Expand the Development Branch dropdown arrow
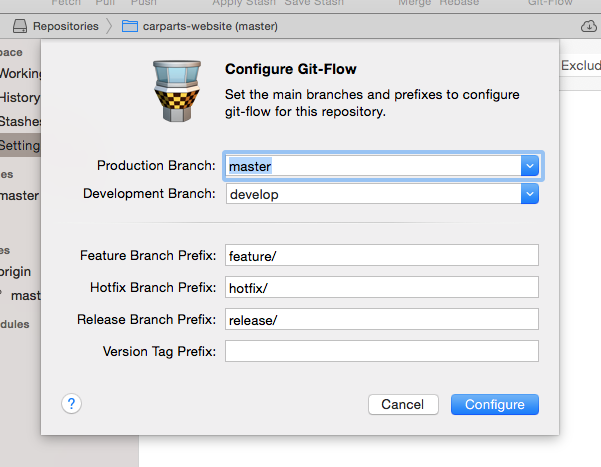601x467 pixels. click(x=530, y=194)
